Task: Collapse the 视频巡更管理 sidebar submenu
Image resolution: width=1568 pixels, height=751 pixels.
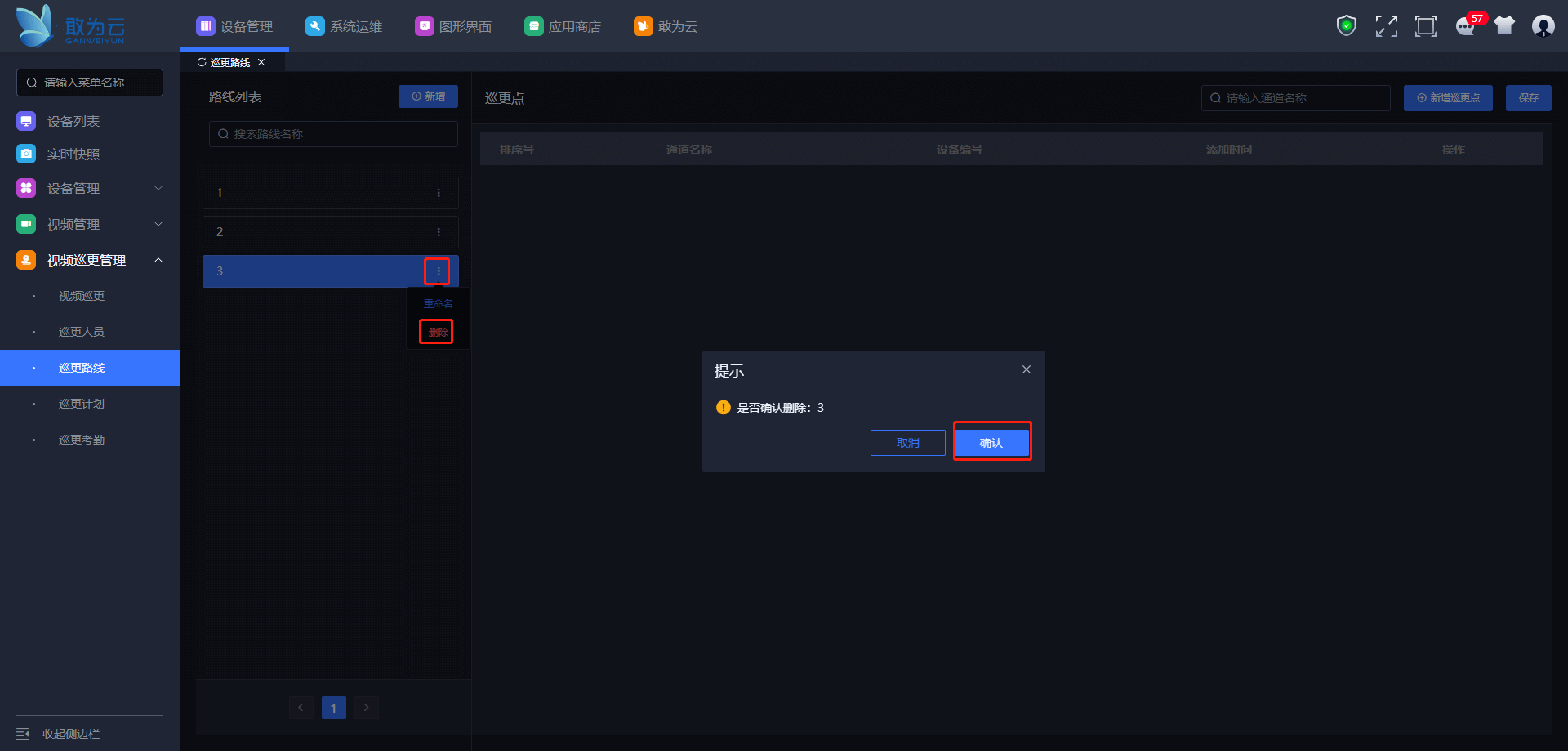Action: (x=158, y=260)
